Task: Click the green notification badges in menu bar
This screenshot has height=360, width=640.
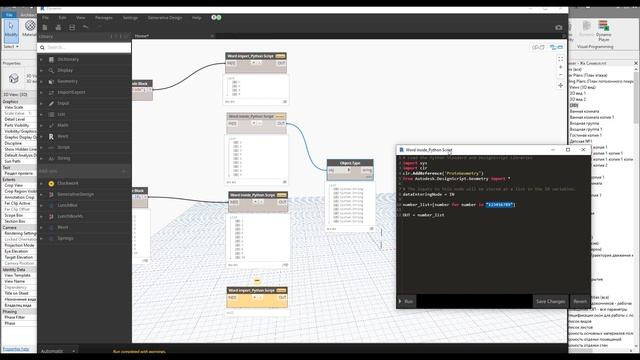Action: point(216,18)
